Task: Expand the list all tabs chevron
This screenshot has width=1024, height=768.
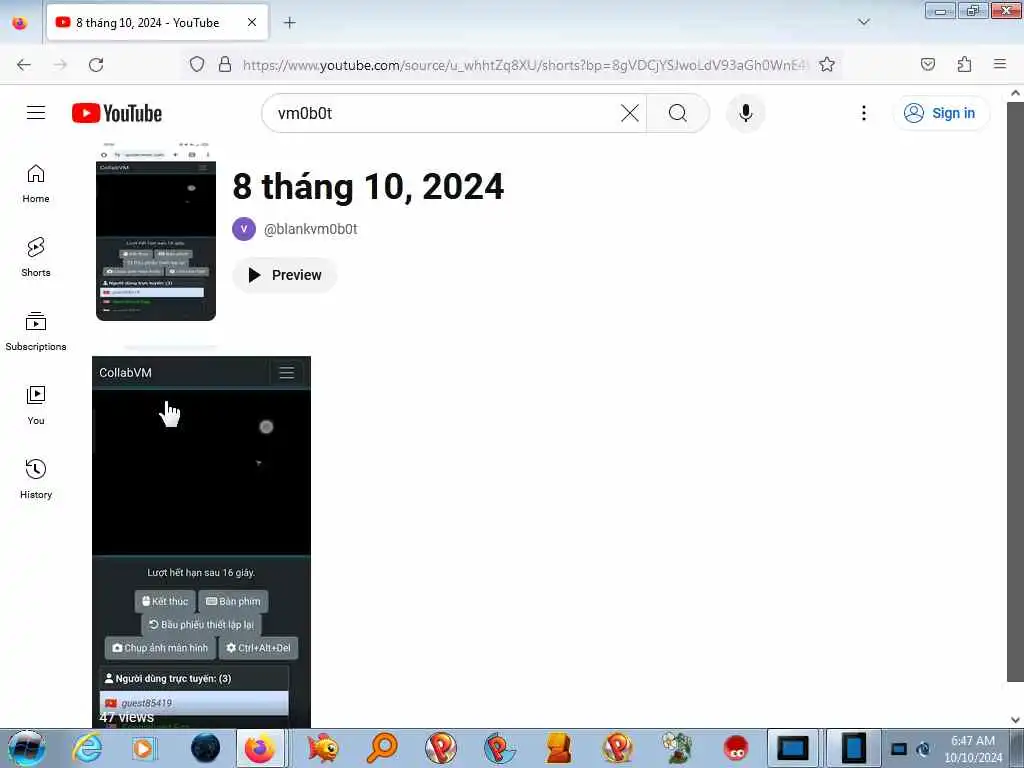Action: [863, 22]
